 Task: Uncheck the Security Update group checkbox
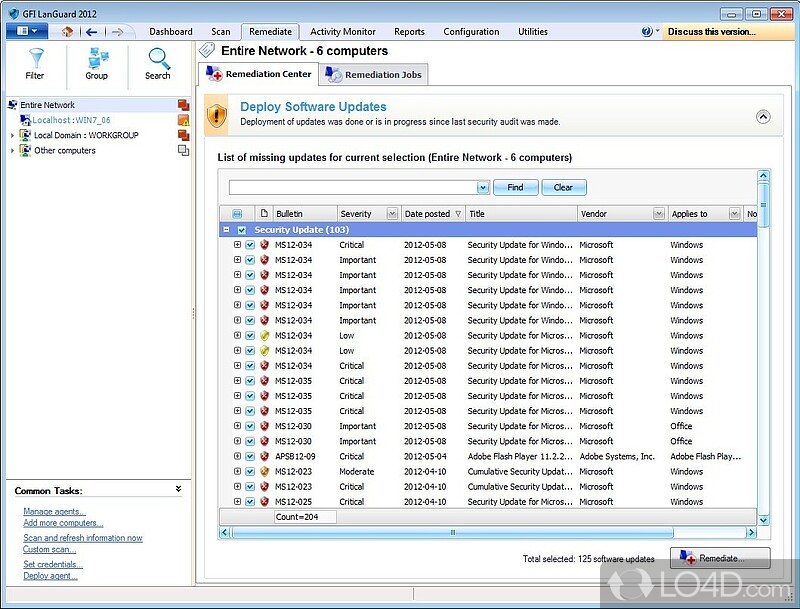point(241,230)
